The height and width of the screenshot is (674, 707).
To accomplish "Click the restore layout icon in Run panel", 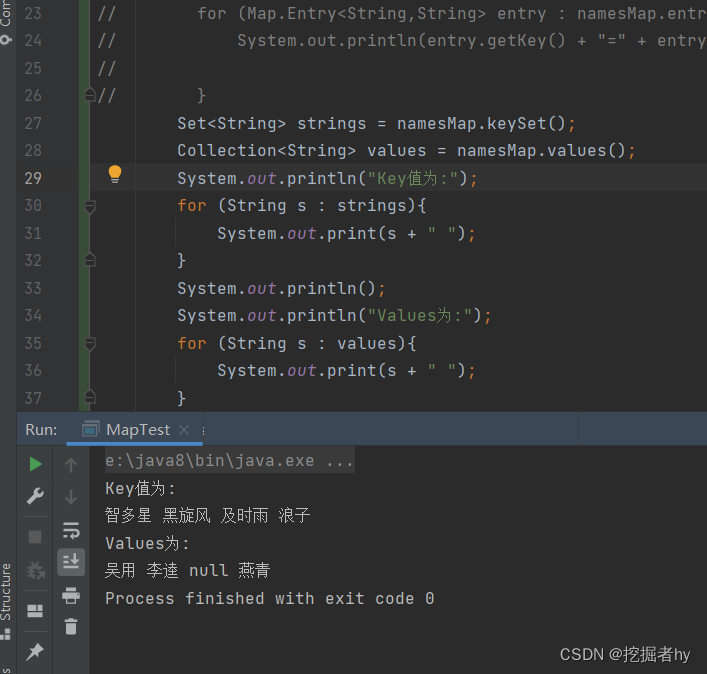I will (35, 611).
